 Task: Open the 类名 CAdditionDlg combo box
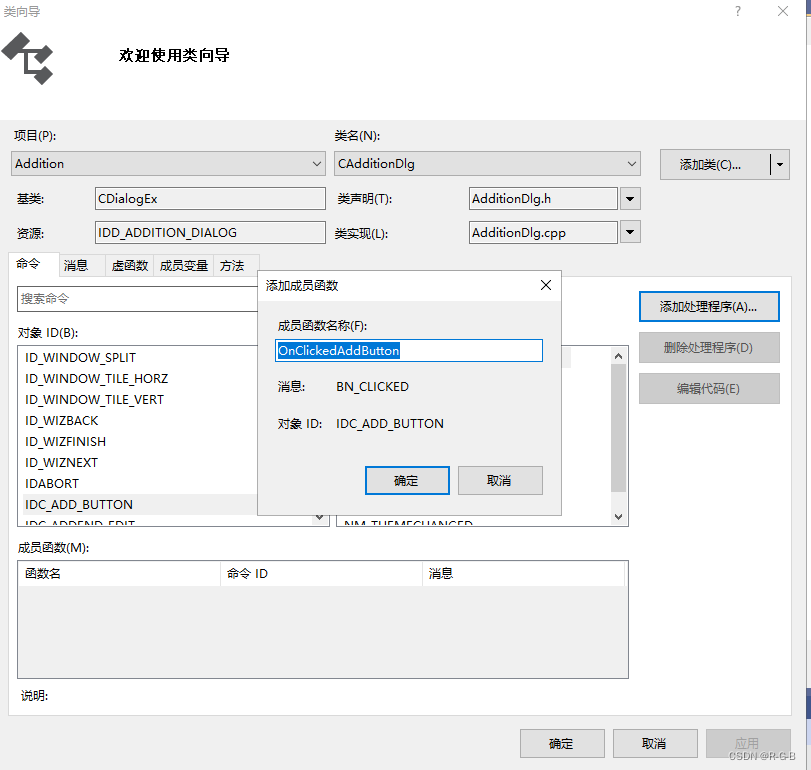[487, 163]
